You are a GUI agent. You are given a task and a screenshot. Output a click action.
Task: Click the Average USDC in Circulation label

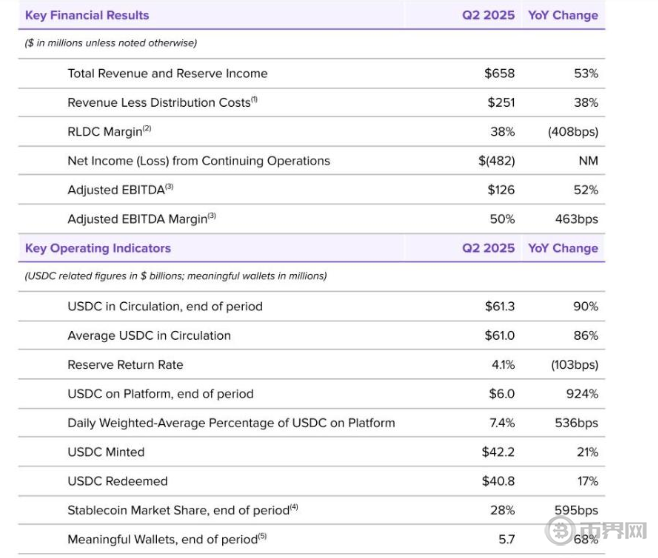coord(149,335)
